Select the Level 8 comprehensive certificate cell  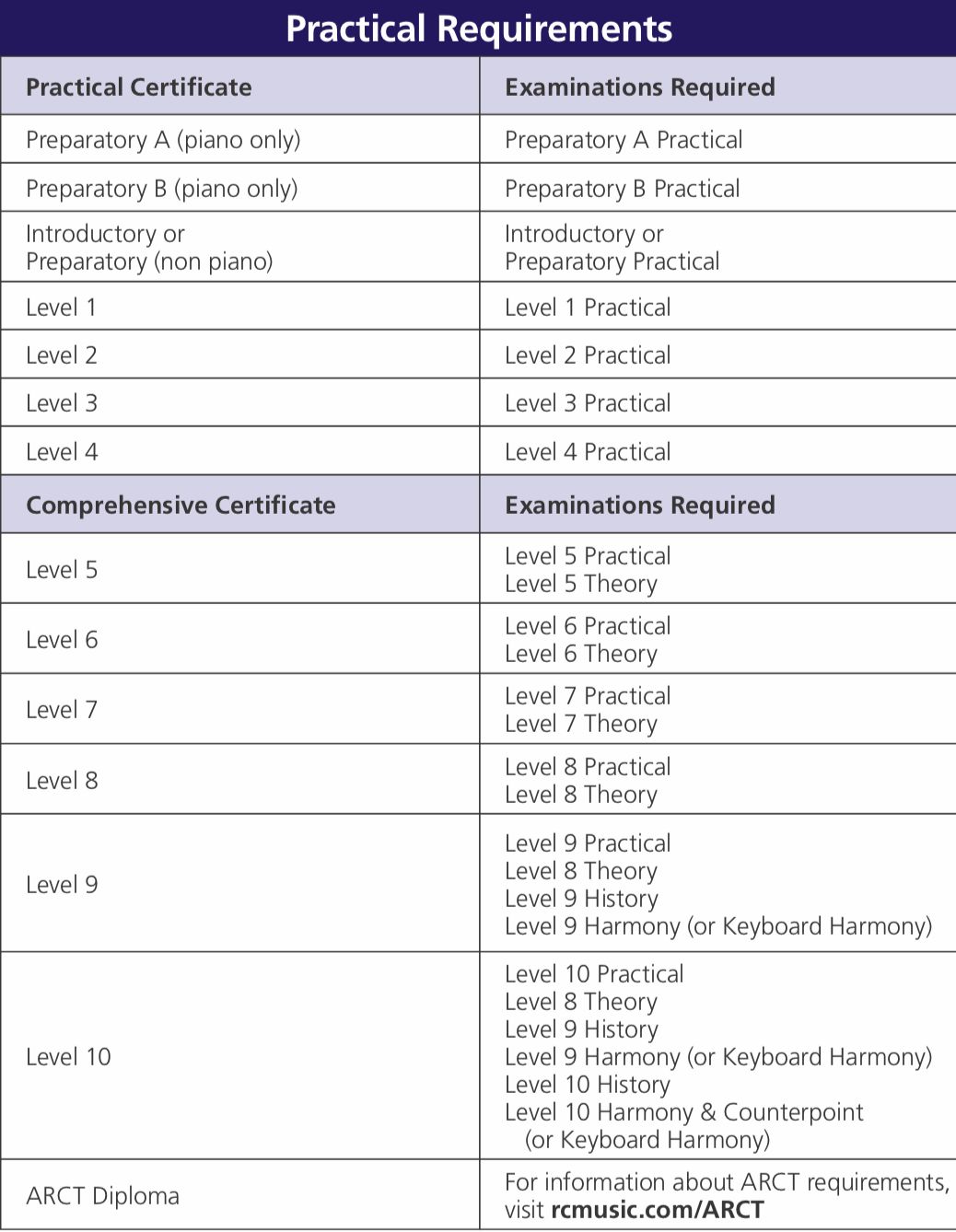[239, 780]
